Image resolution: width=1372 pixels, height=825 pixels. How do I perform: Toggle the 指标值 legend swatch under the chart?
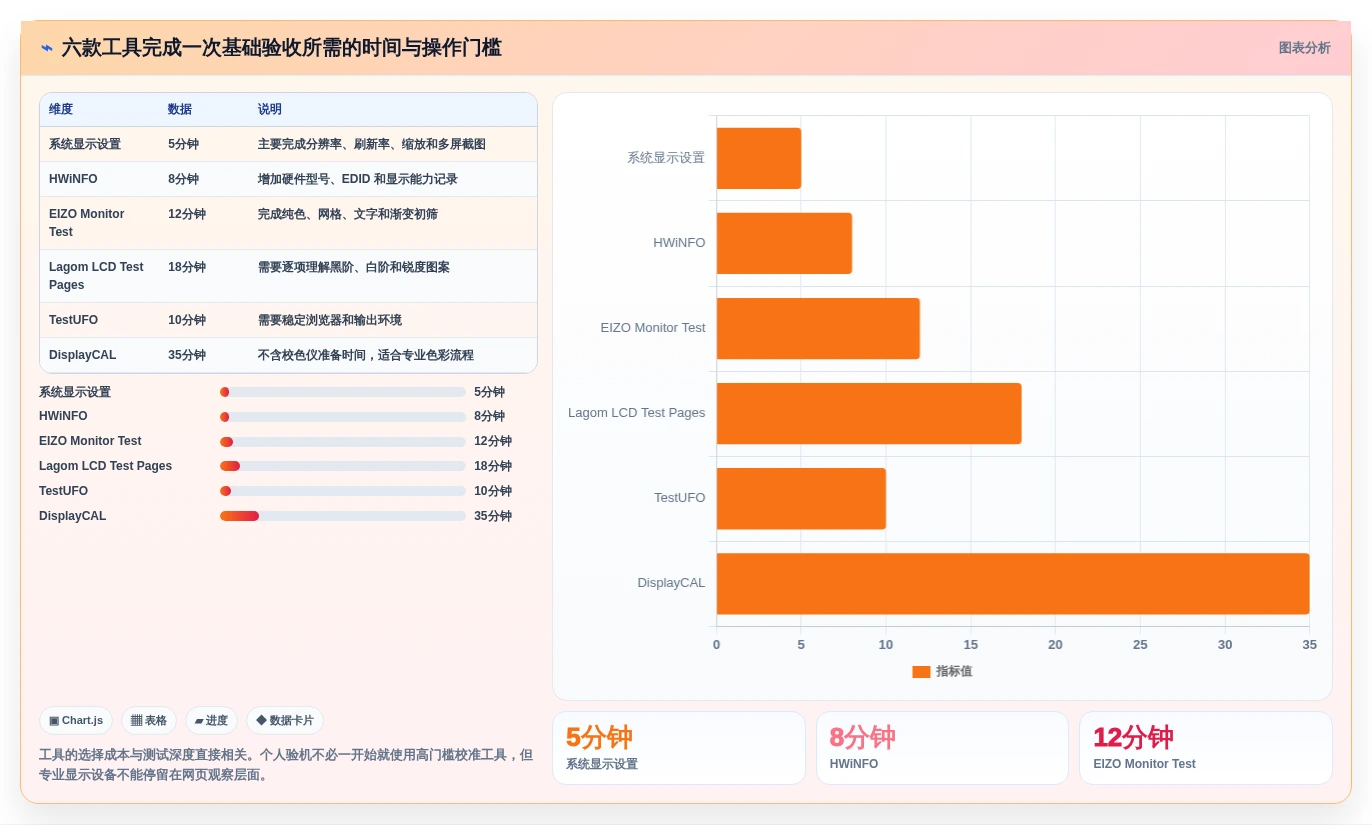(x=921, y=672)
